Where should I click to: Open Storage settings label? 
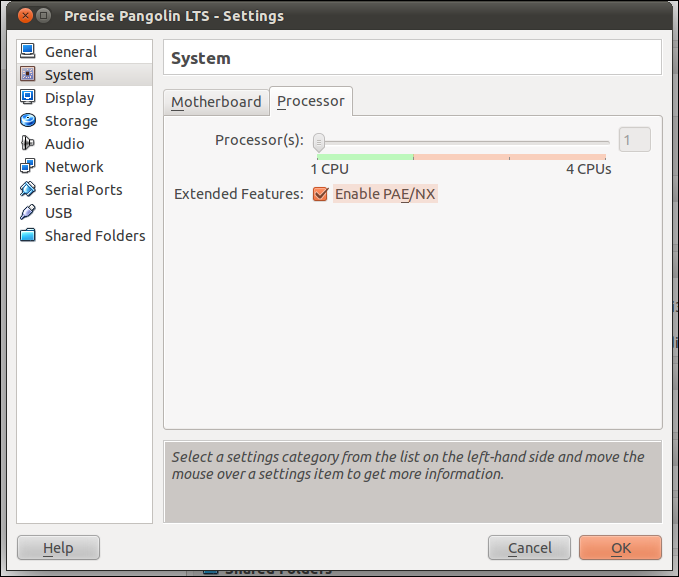coord(71,121)
